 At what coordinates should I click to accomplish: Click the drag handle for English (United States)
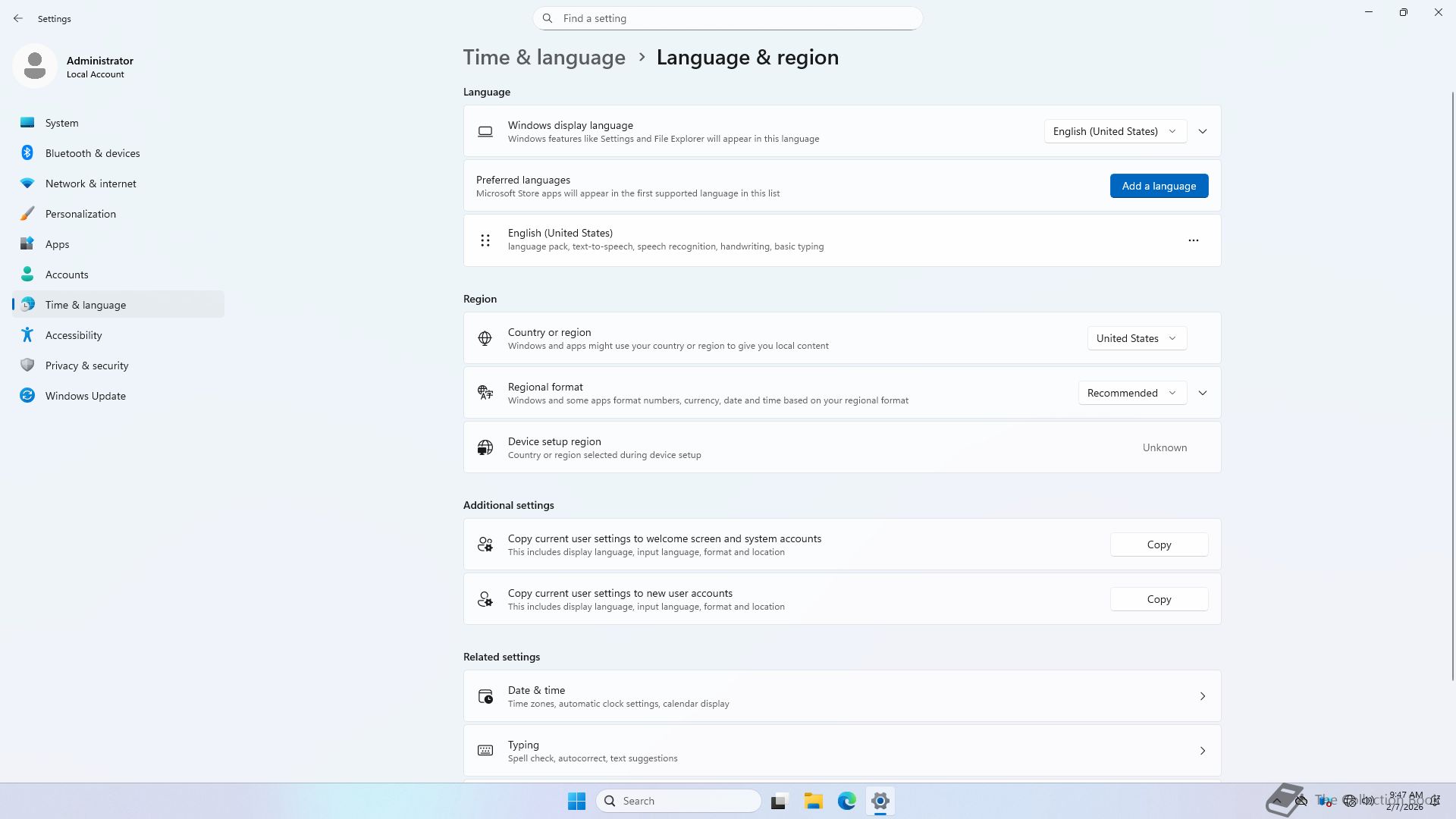point(485,240)
